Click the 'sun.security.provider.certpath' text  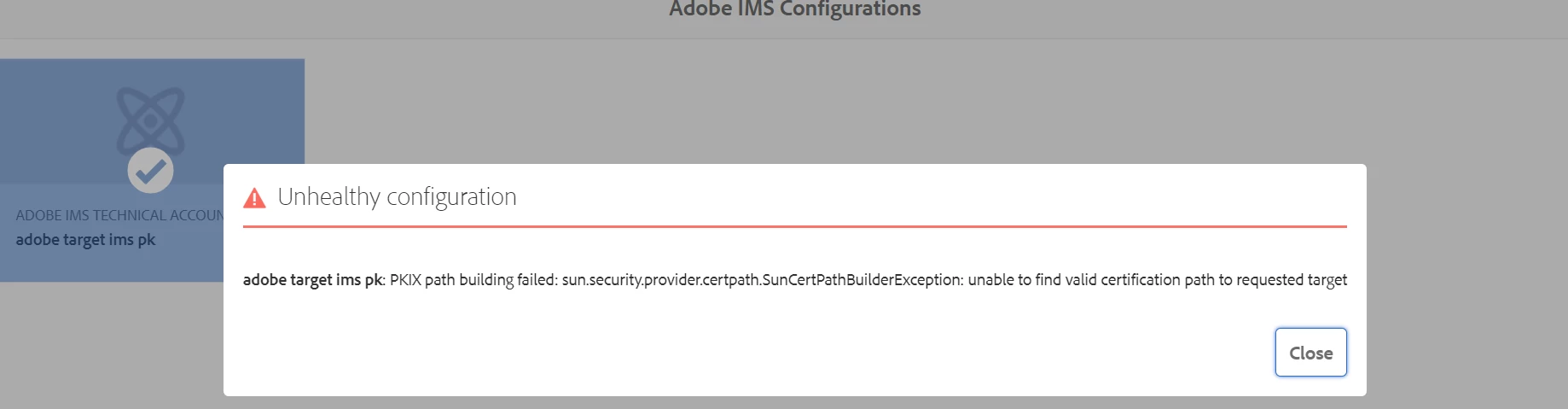click(659, 280)
